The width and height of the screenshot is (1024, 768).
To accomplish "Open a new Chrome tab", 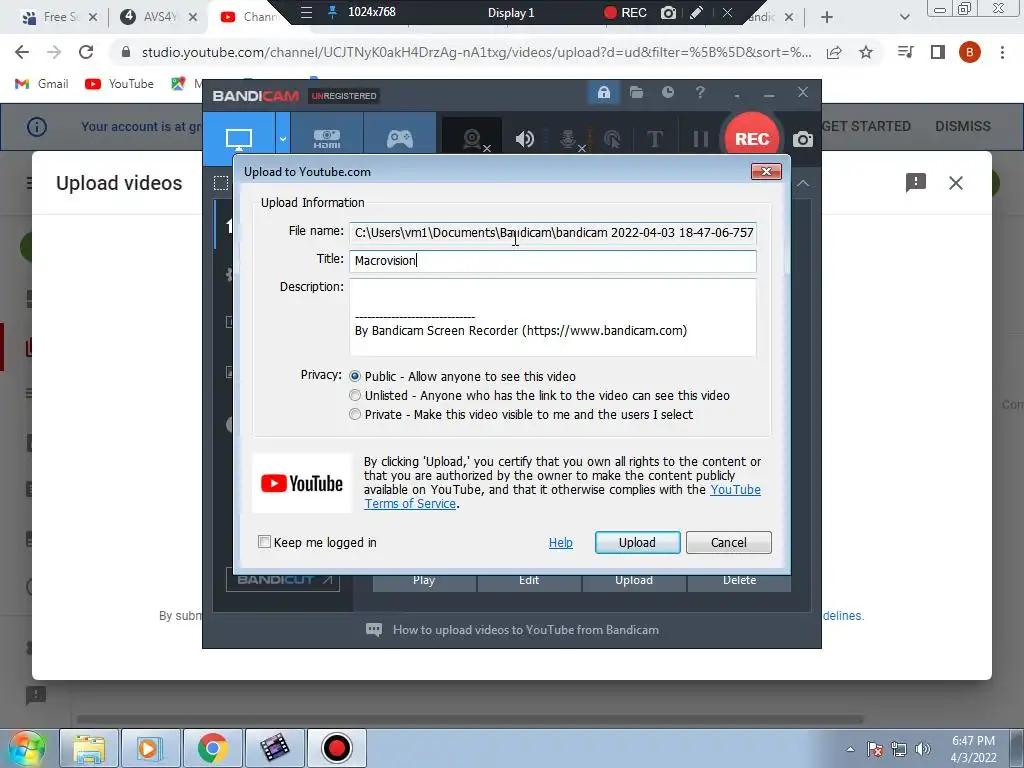I will [827, 18].
